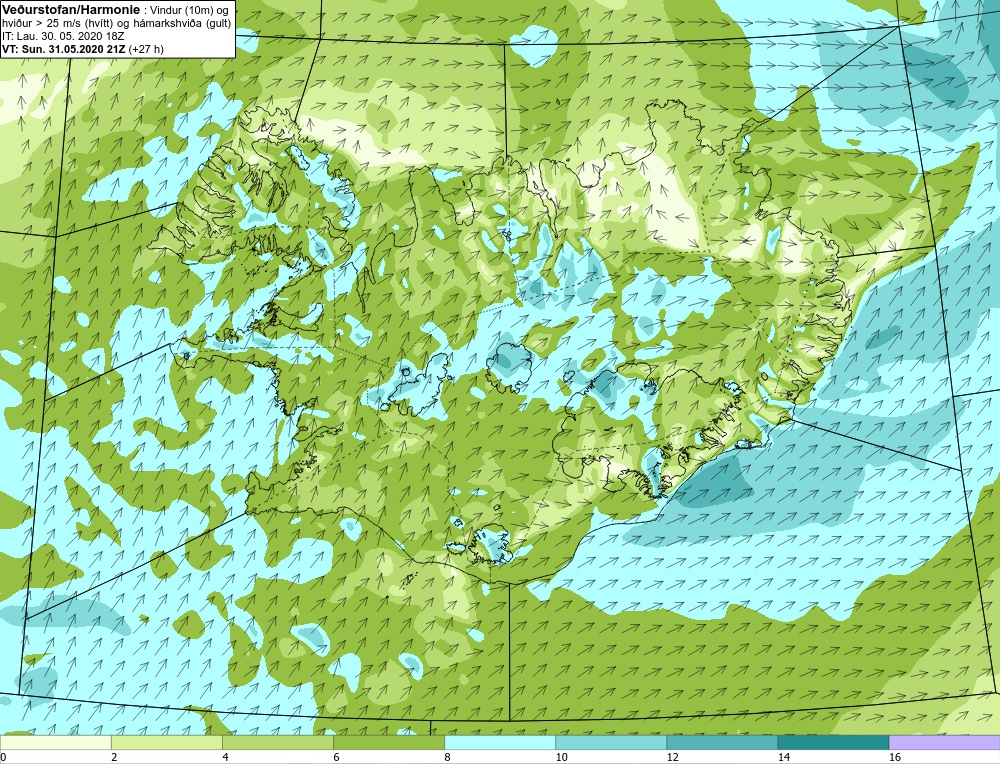Click the light cyan 8–10 m/s legend swatch
The height and width of the screenshot is (764, 1000).
click(499, 742)
